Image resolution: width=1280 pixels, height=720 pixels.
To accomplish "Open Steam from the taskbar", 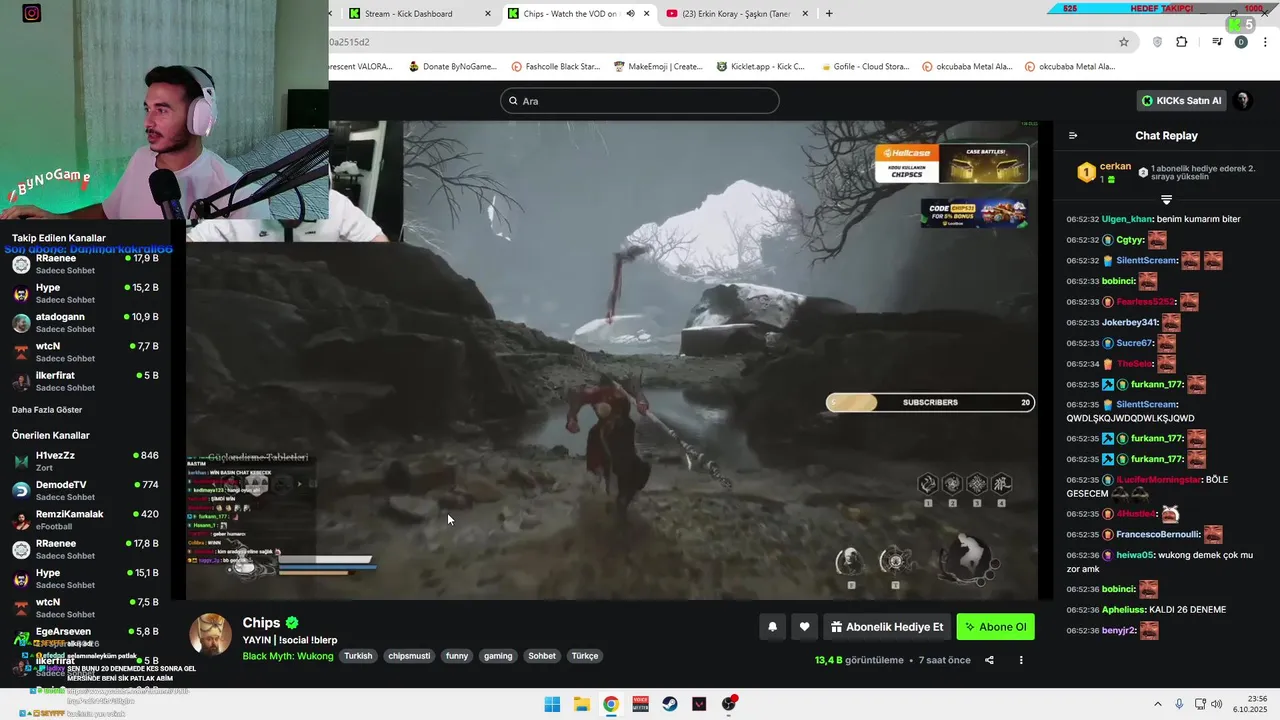I will click(x=670, y=704).
